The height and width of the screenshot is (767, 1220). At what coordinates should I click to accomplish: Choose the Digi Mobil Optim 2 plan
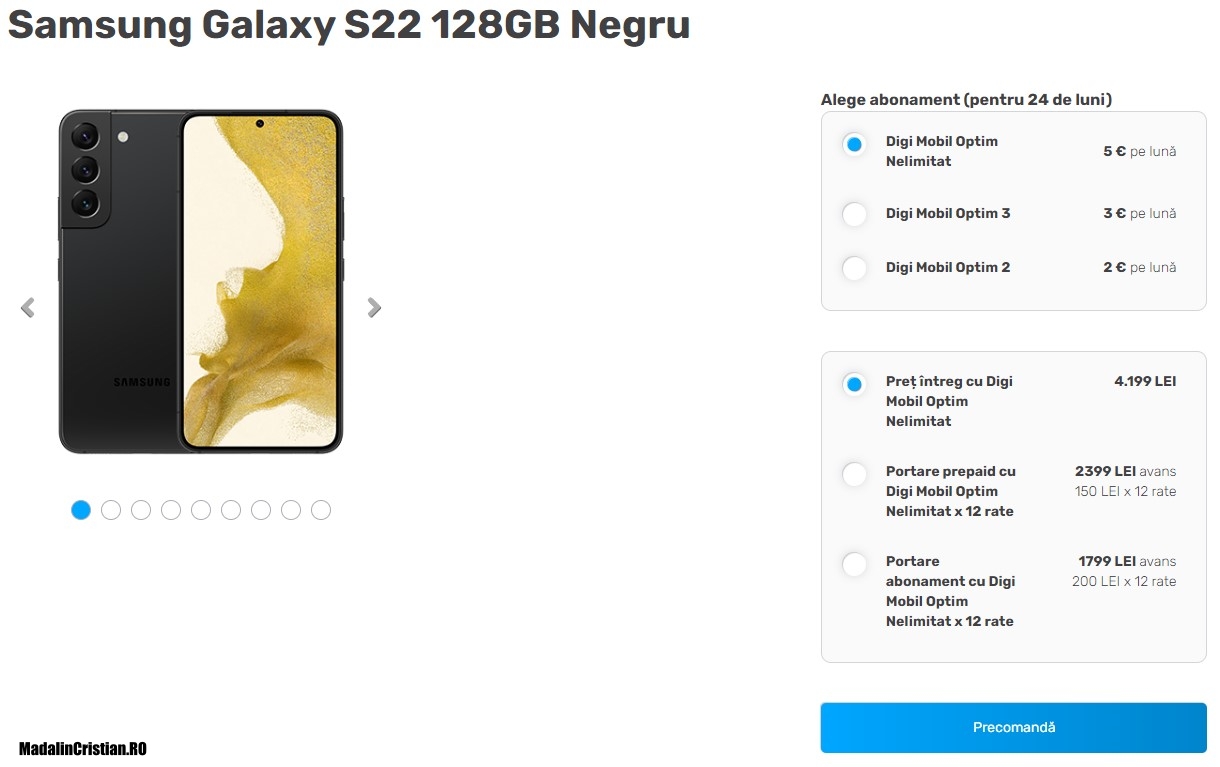click(854, 268)
